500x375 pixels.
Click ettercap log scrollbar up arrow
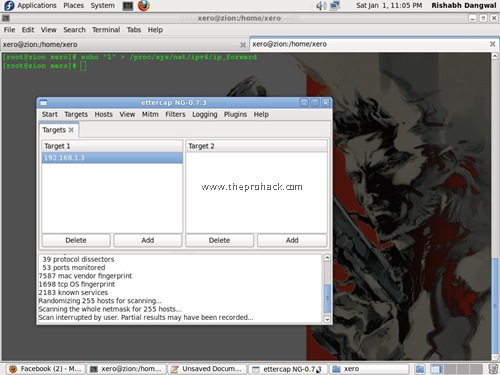click(x=327, y=258)
